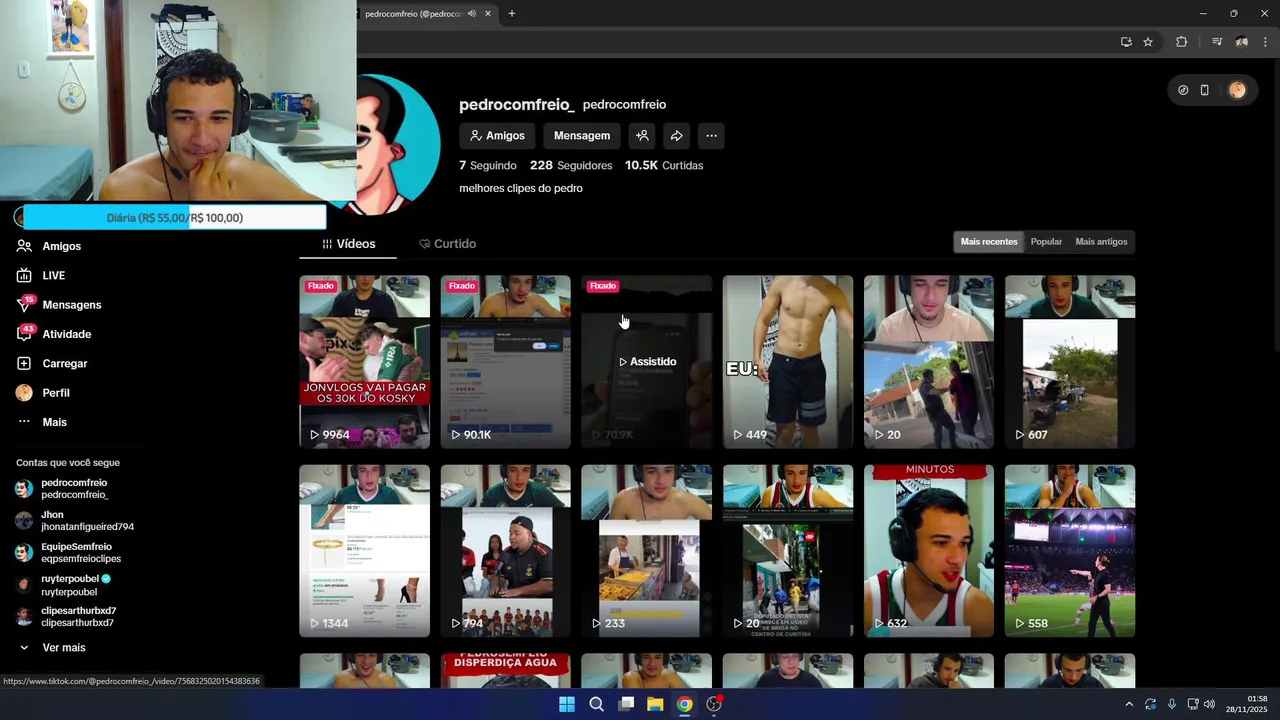This screenshot has height=720, width=1280.
Task: Switch to the Curtido tab
Action: tap(447, 244)
